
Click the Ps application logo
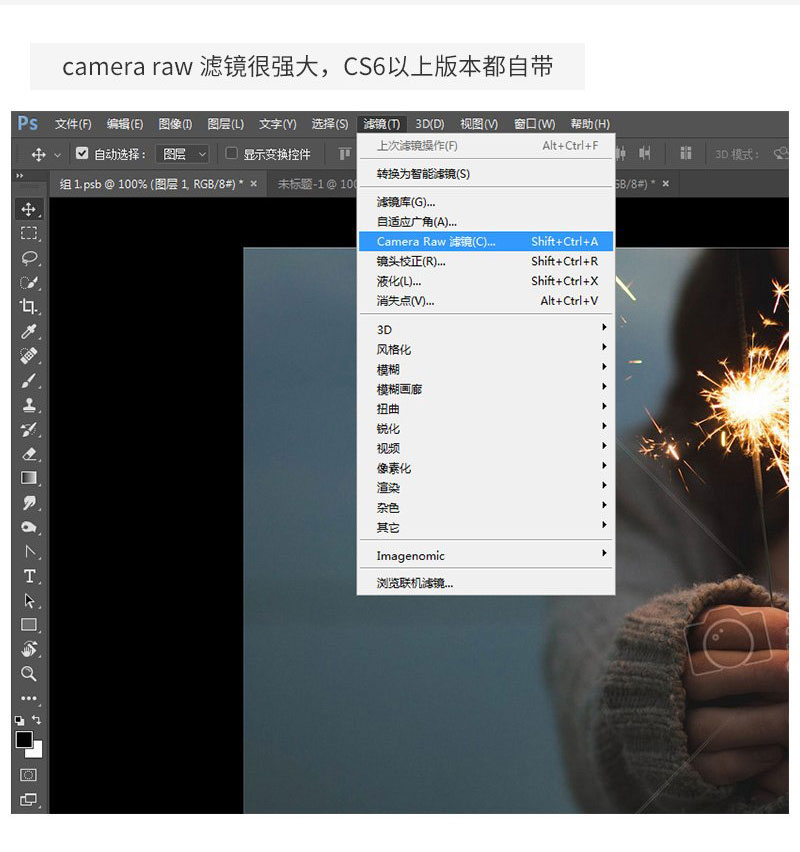(28, 123)
